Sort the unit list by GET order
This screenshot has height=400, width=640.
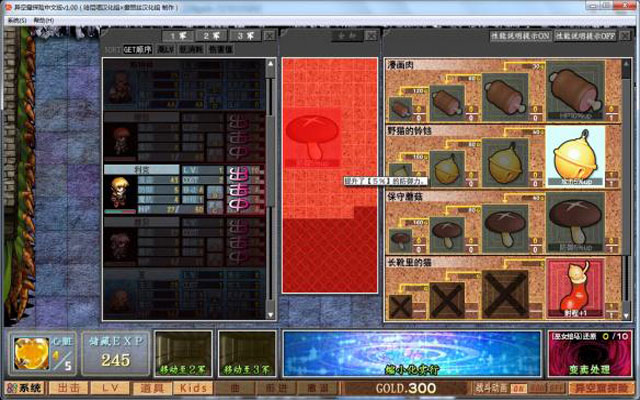coord(138,49)
